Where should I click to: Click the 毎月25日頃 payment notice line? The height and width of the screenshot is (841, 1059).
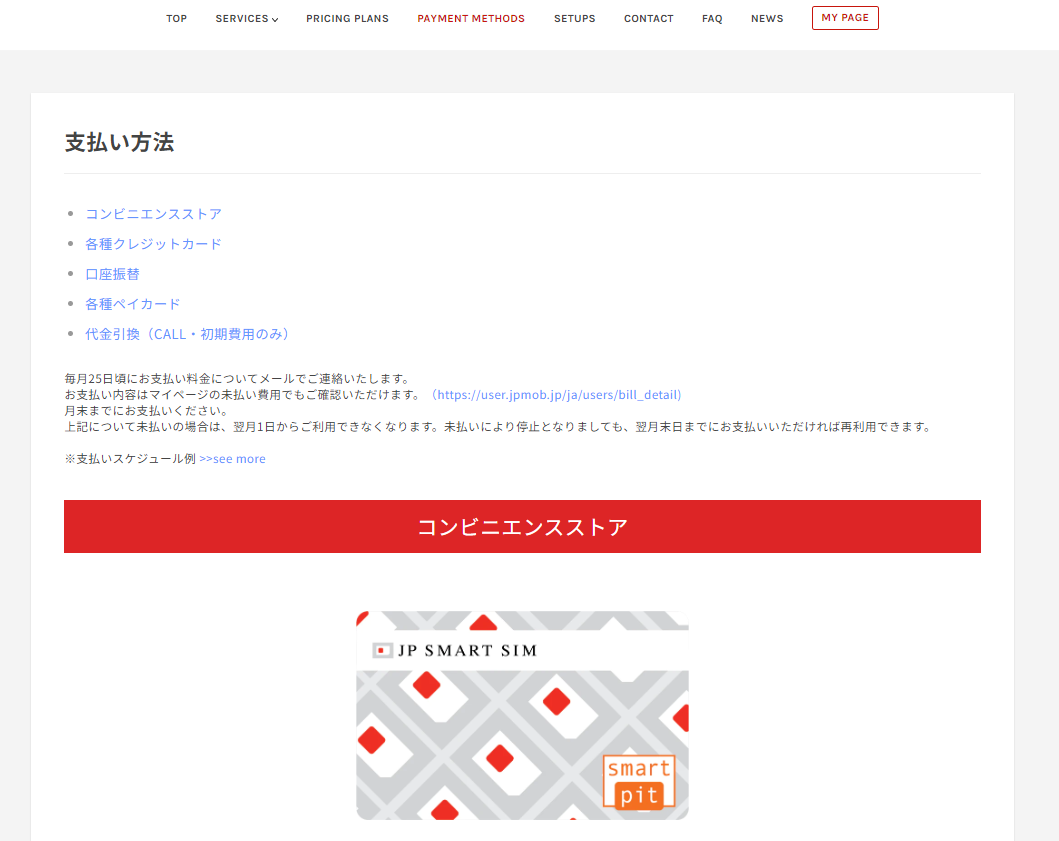[238, 378]
